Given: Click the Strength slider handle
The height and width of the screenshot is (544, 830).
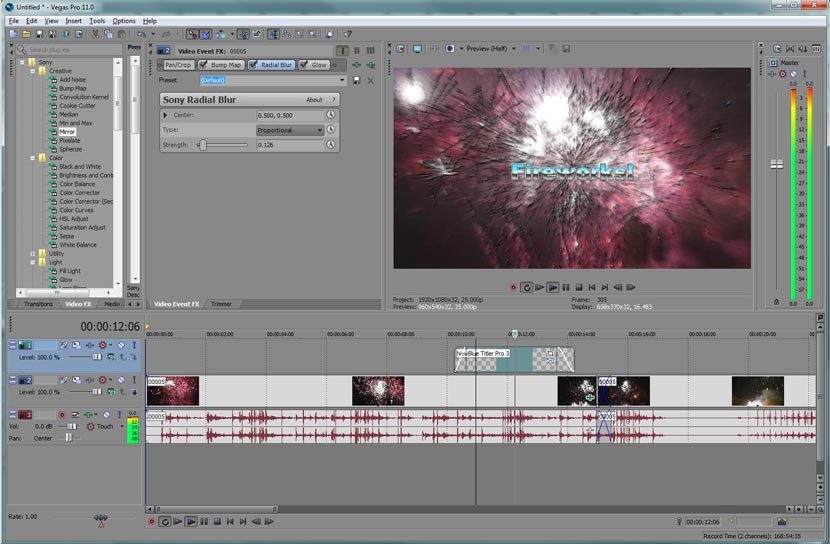Looking at the screenshot, I should [x=203, y=144].
